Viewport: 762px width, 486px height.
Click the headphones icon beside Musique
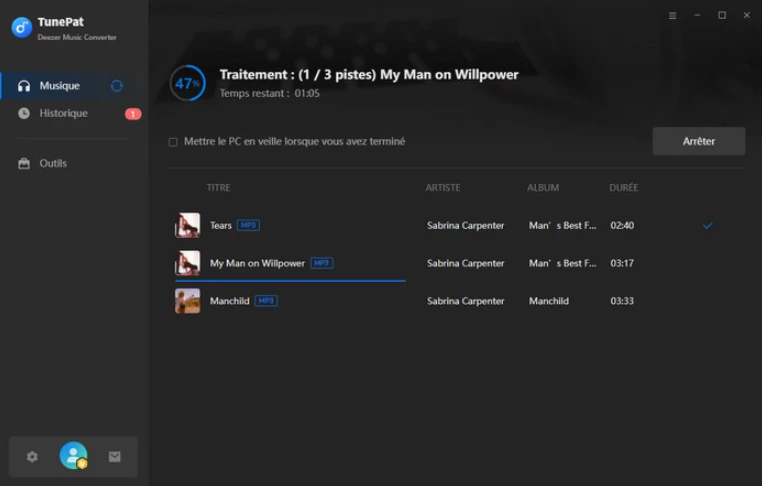(x=24, y=86)
